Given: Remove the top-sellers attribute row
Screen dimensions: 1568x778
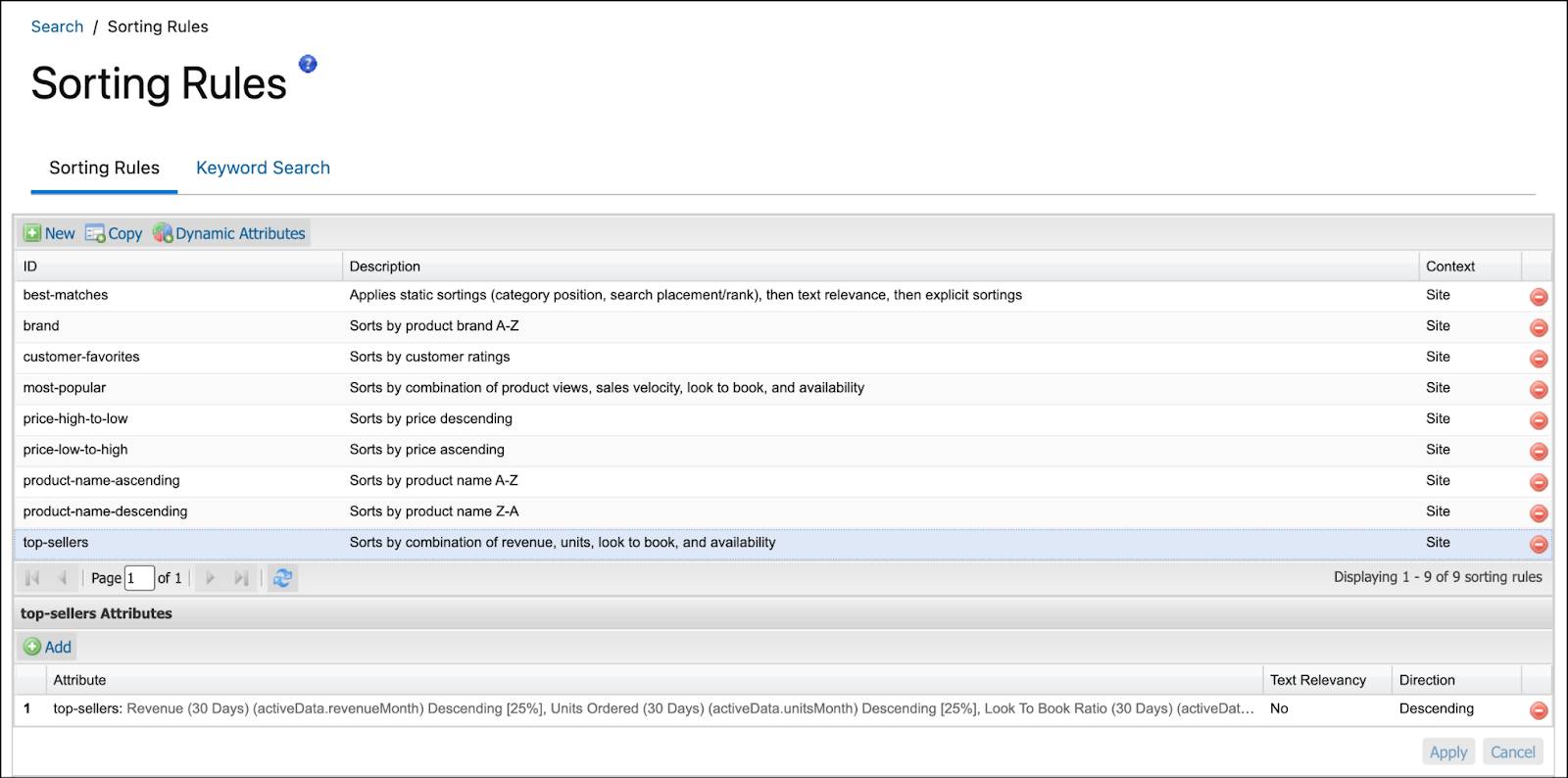Looking at the screenshot, I should coord(1539,710).
